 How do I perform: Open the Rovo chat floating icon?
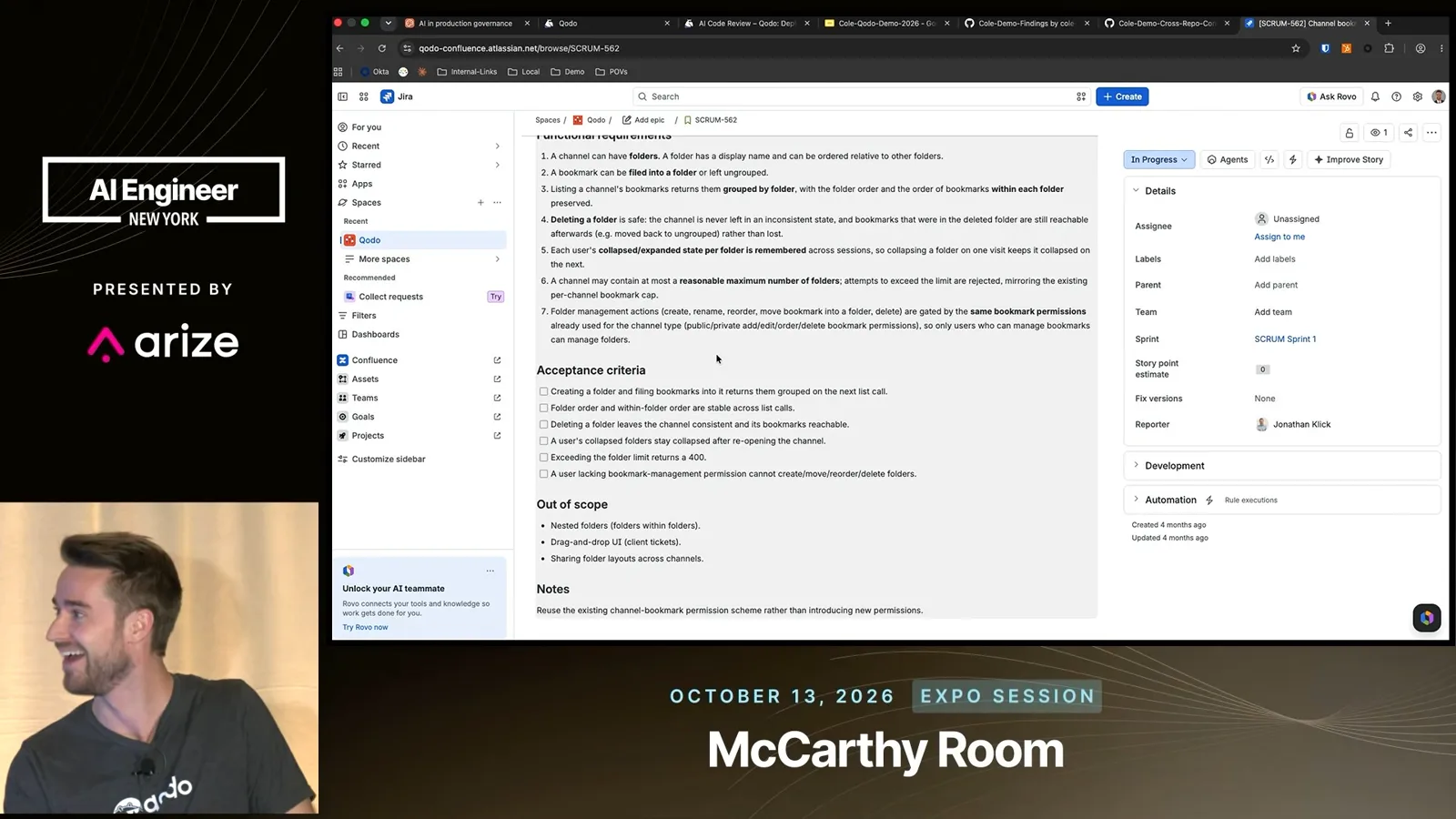click(1427, 618)
